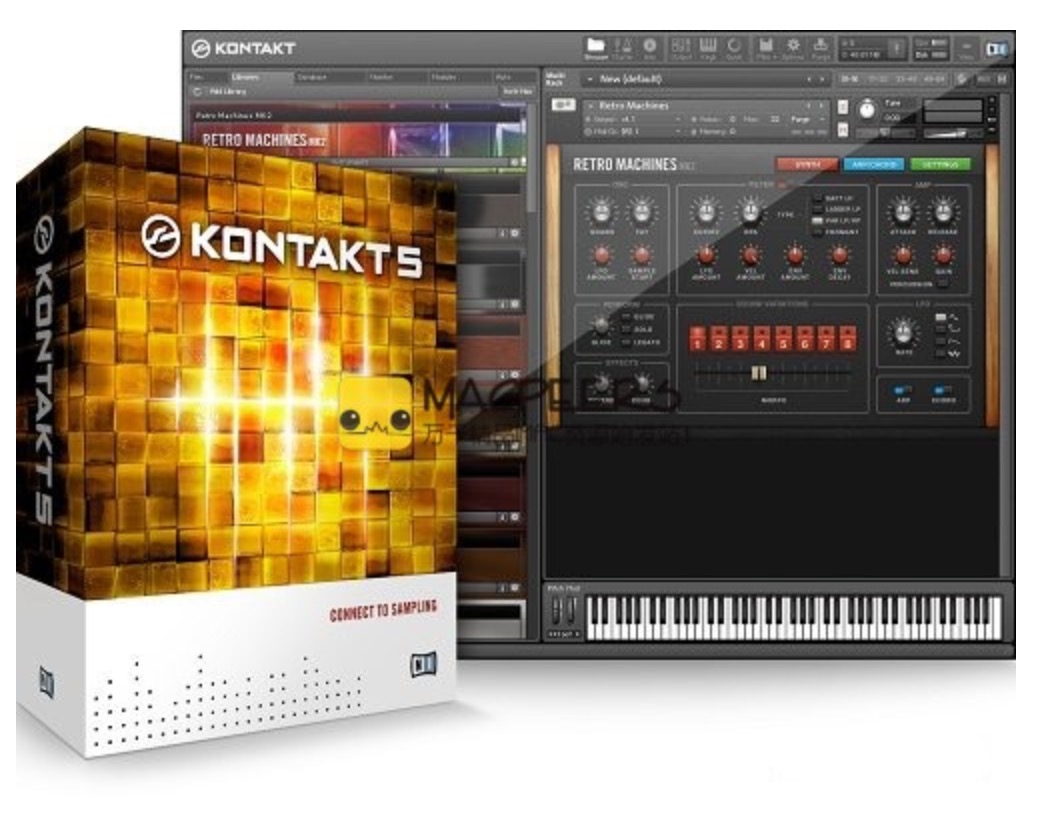
Task: Enable the Legato switch
Action: point(626,342)
